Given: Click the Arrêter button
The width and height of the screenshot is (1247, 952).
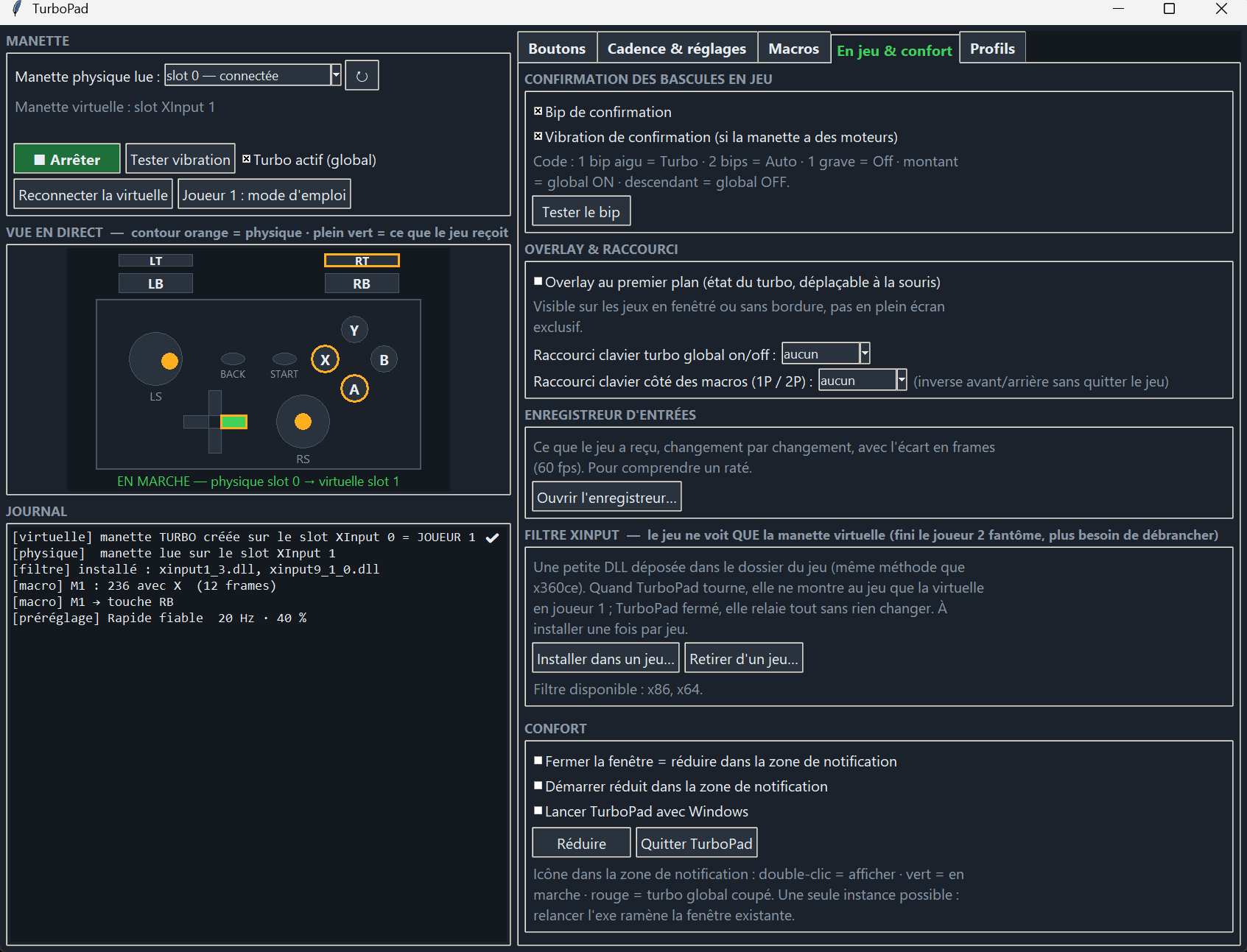Looking at the screenshot, I should coord(67,159).
